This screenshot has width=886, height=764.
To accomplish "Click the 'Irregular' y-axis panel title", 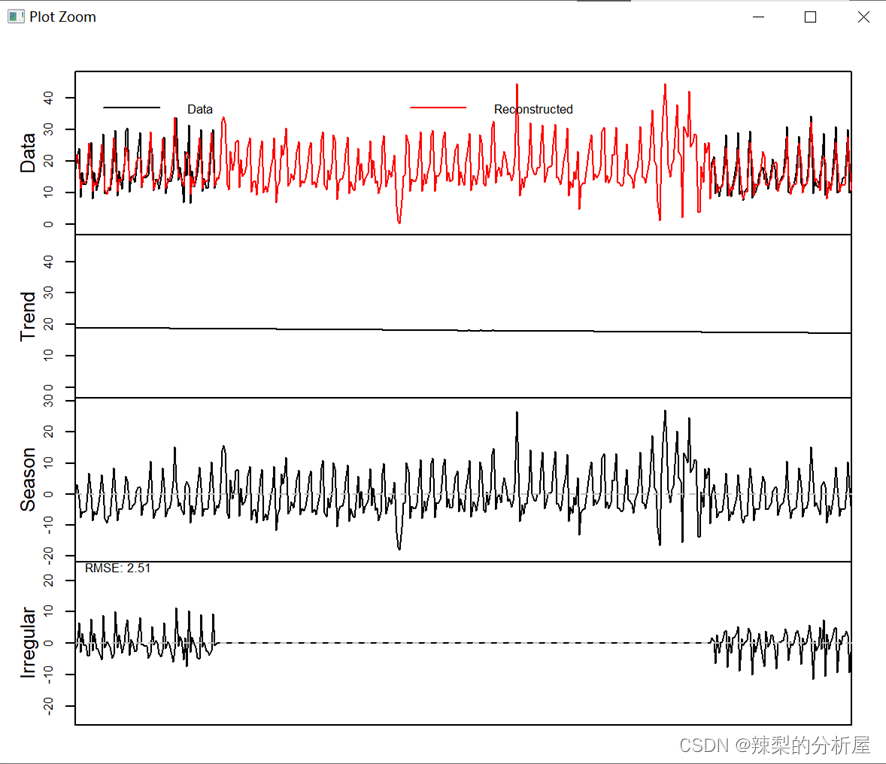I will [x=28, y=643].
